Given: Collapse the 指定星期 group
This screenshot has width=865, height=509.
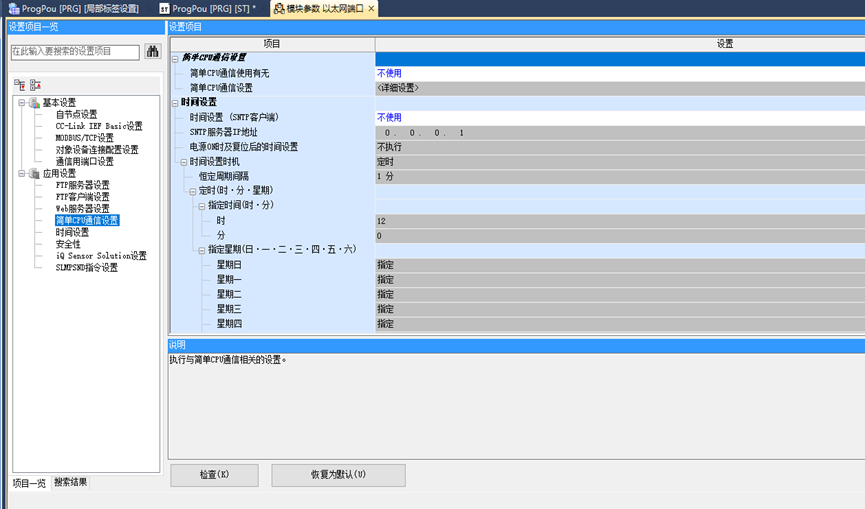Looking at the screenshot, I should tap(201, 250).
